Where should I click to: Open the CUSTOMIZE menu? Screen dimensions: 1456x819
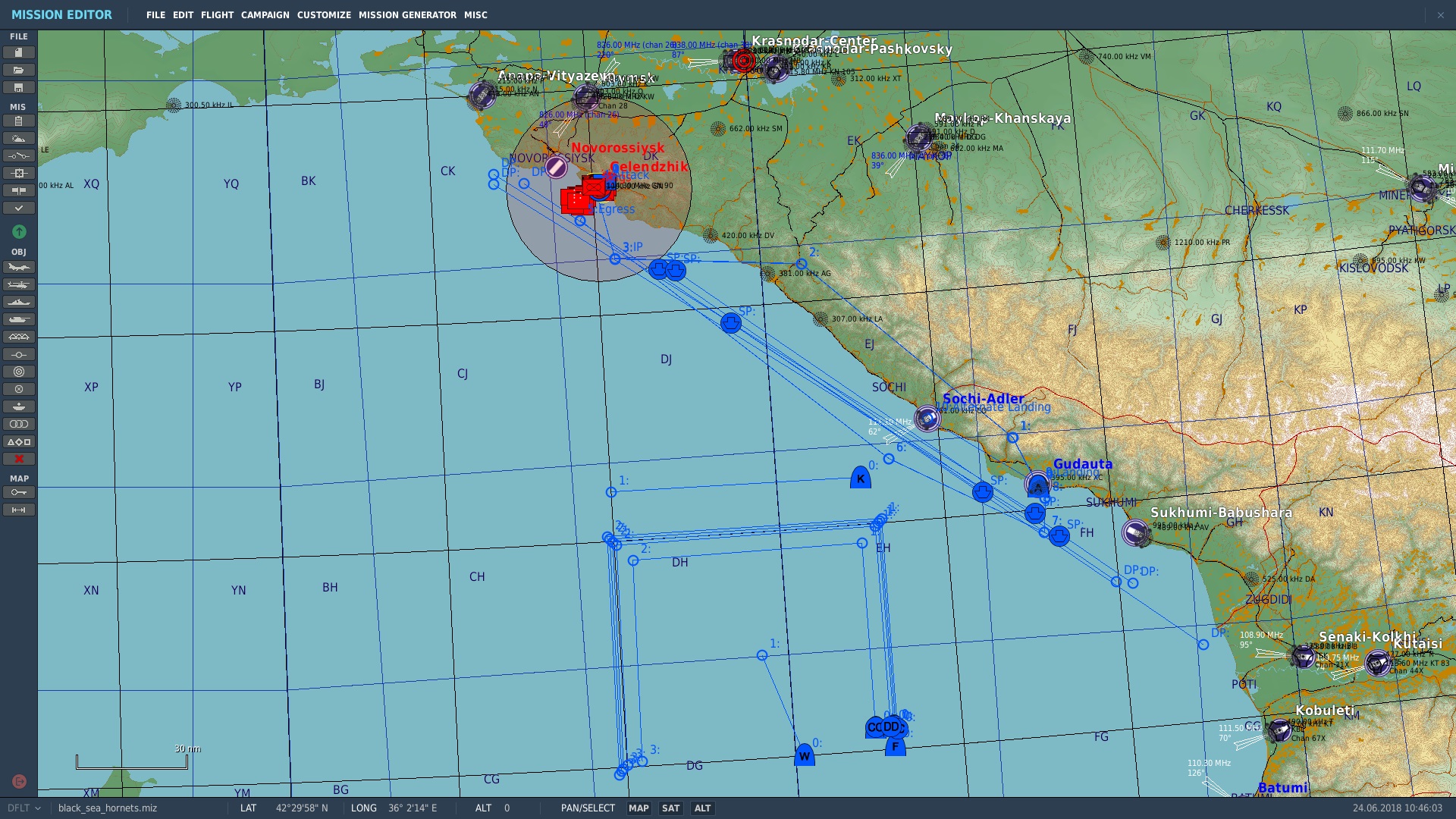(x=324, y=15)
